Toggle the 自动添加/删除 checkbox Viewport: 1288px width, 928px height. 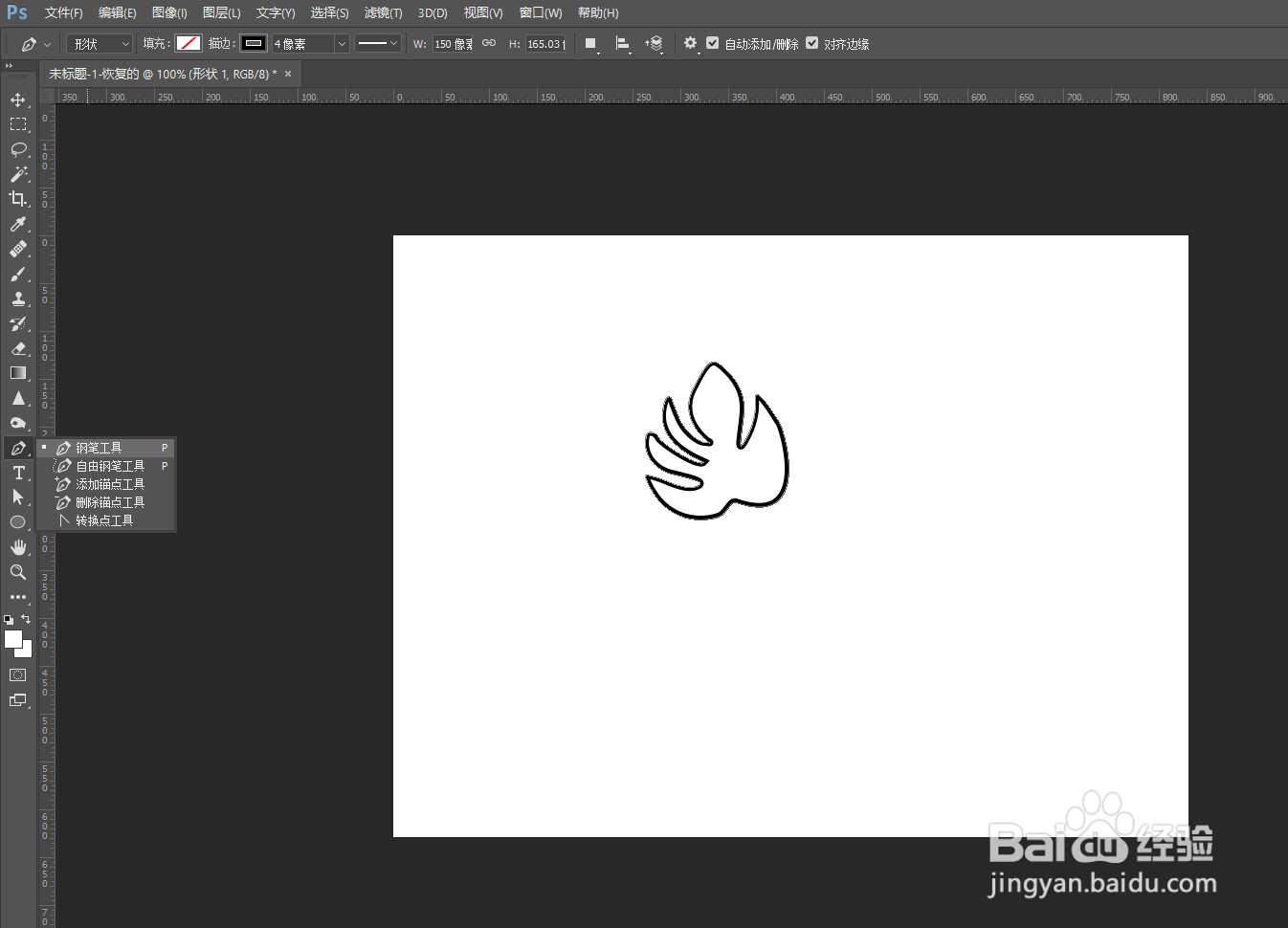pyautogui.click(x=713, y=43)
